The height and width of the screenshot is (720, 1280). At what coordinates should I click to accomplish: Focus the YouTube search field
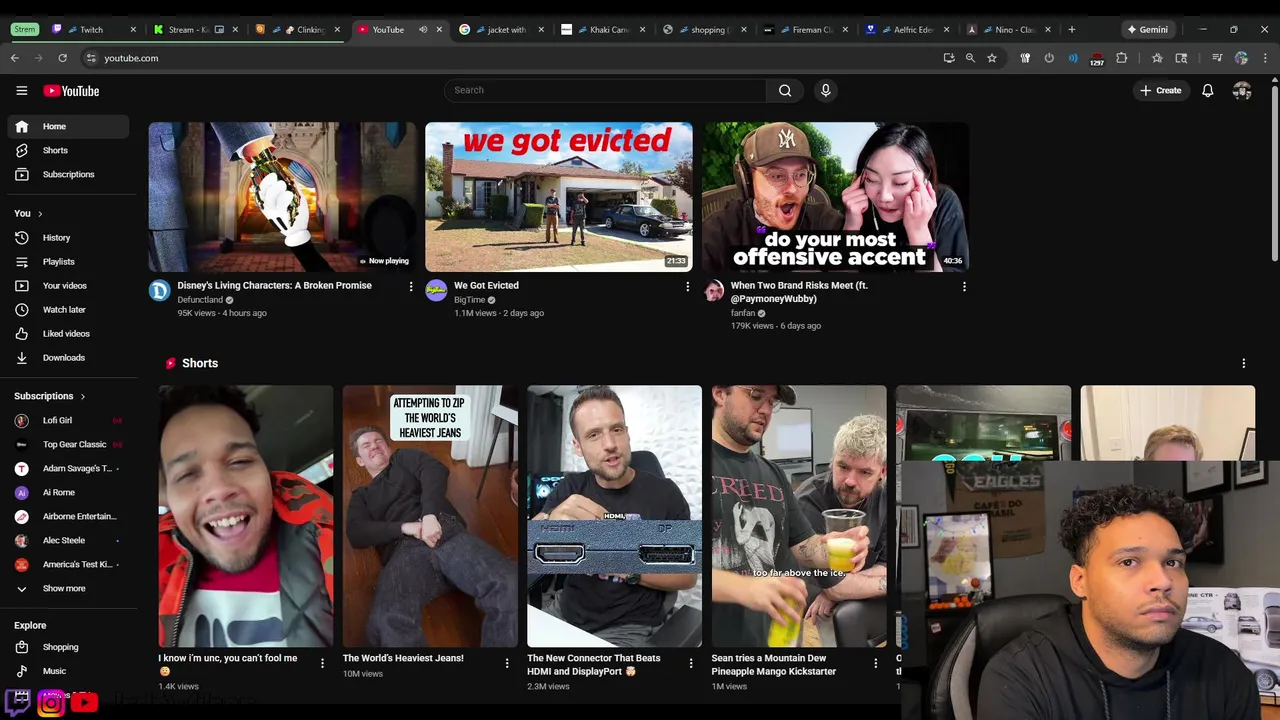coord(605,90)
